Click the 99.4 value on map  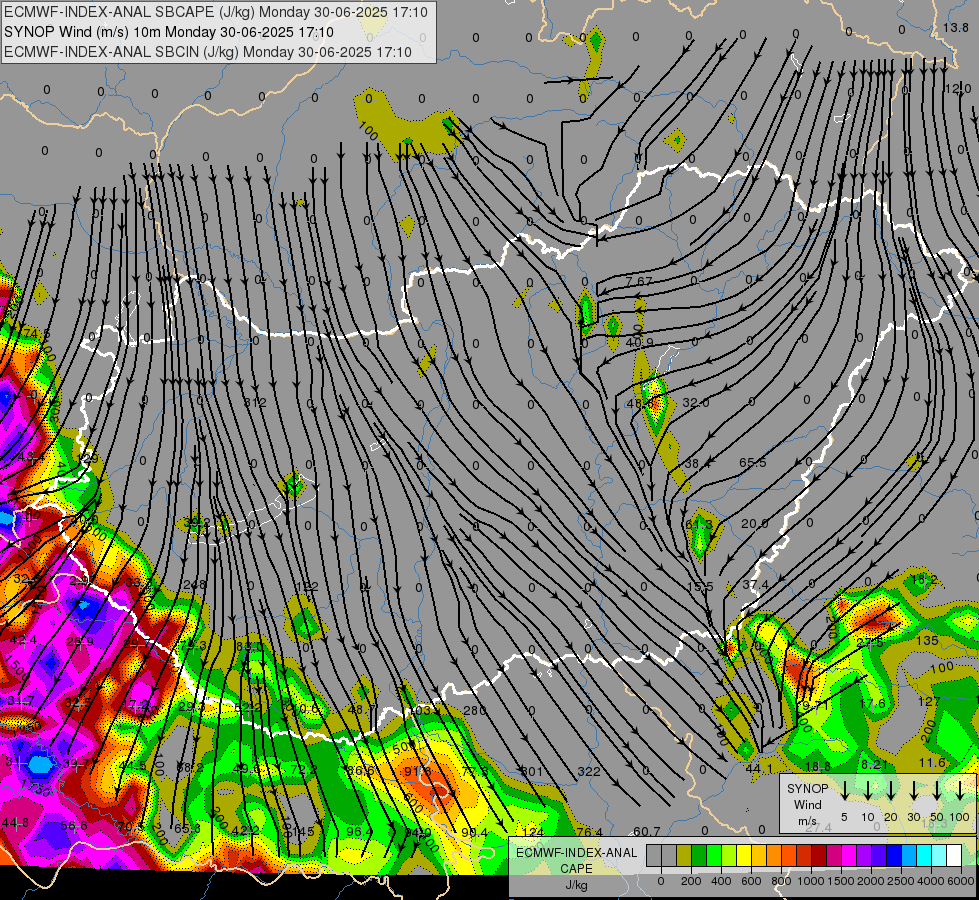click(x=474, y=832)
